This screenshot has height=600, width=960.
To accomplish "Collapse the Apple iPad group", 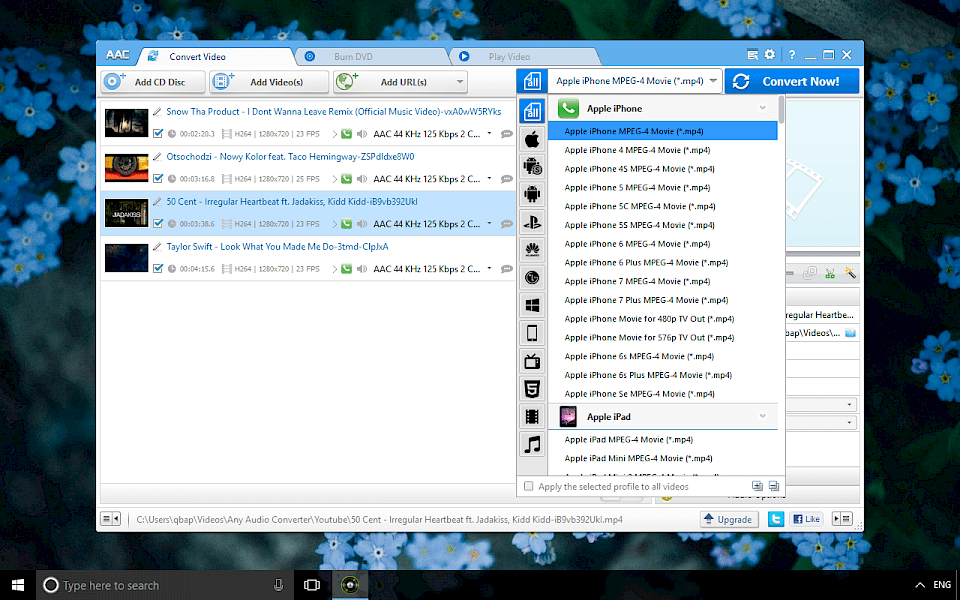I will (x=763, y=416).
